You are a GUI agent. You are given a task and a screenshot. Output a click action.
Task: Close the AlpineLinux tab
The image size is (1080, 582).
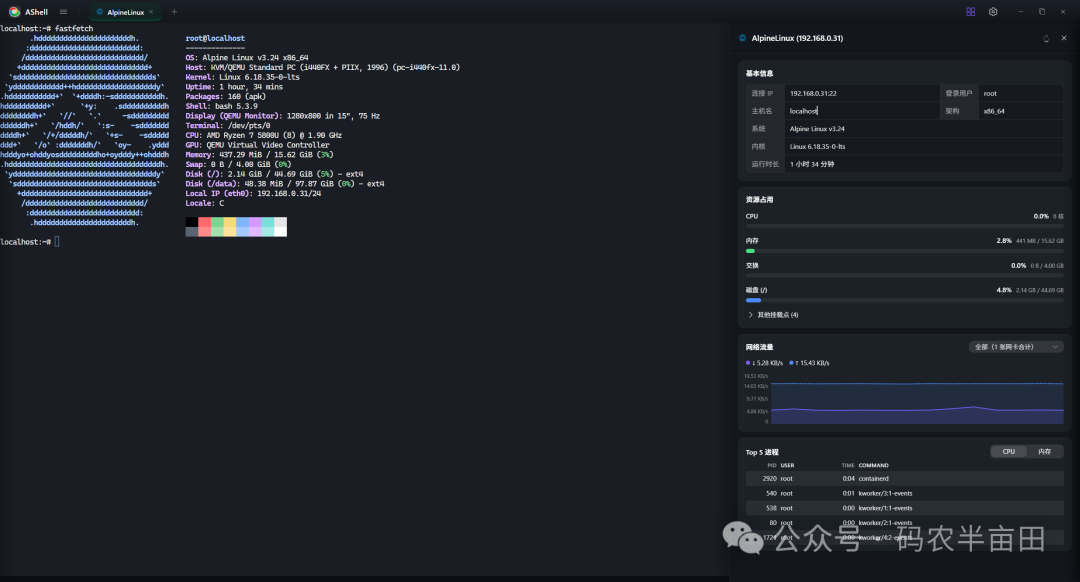pos(151,12)
